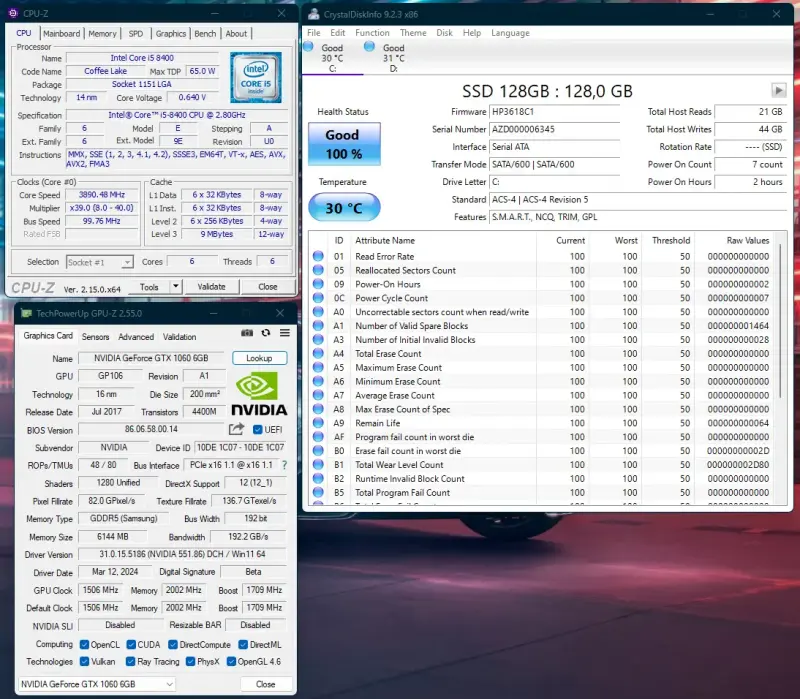Click status dot of Power Cycle Count row
Viewport: 800px width, 699px height.
(x=318, y=297)
